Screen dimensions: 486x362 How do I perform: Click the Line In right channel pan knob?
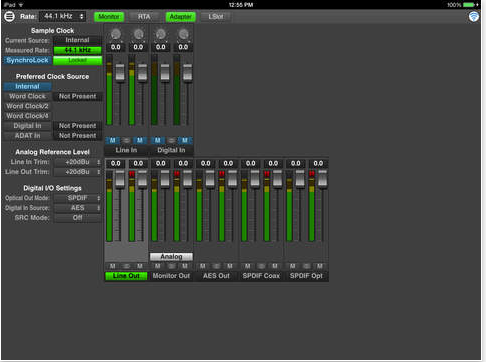tap(138, 34)
